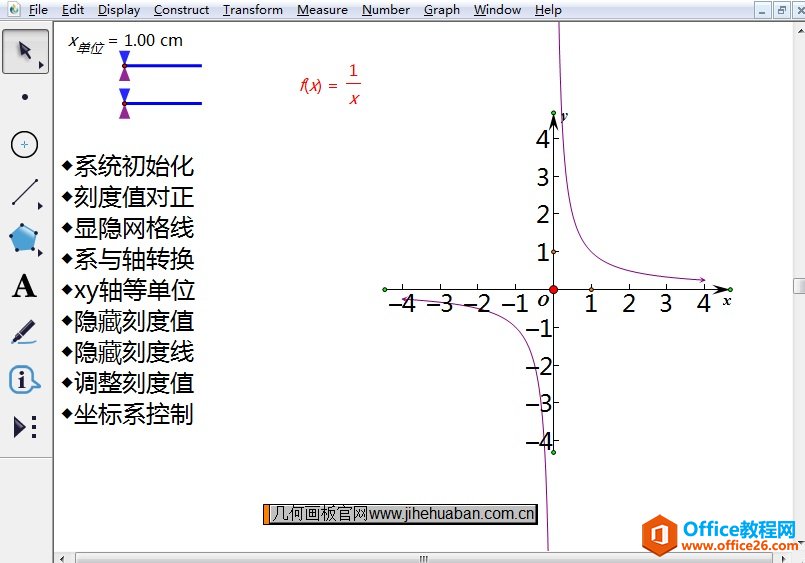The image size is (805, 563).
Task: Open the Help menu
Action: pos(548,10)
